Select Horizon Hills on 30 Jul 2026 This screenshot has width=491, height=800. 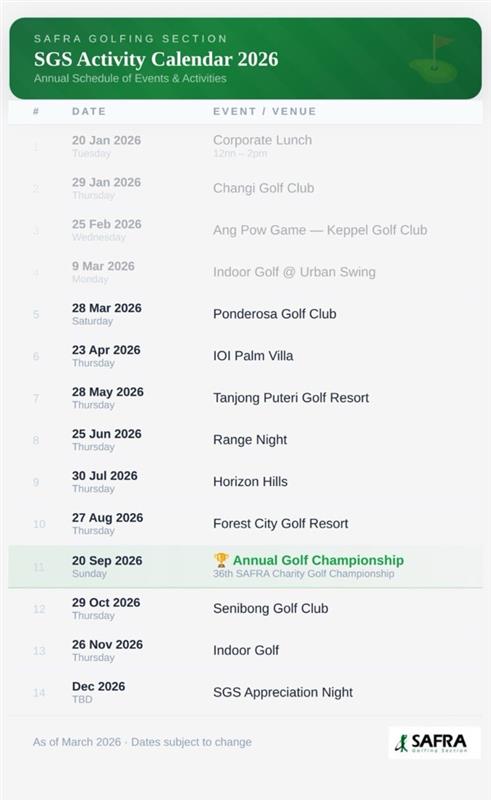[x=246, y=482]
